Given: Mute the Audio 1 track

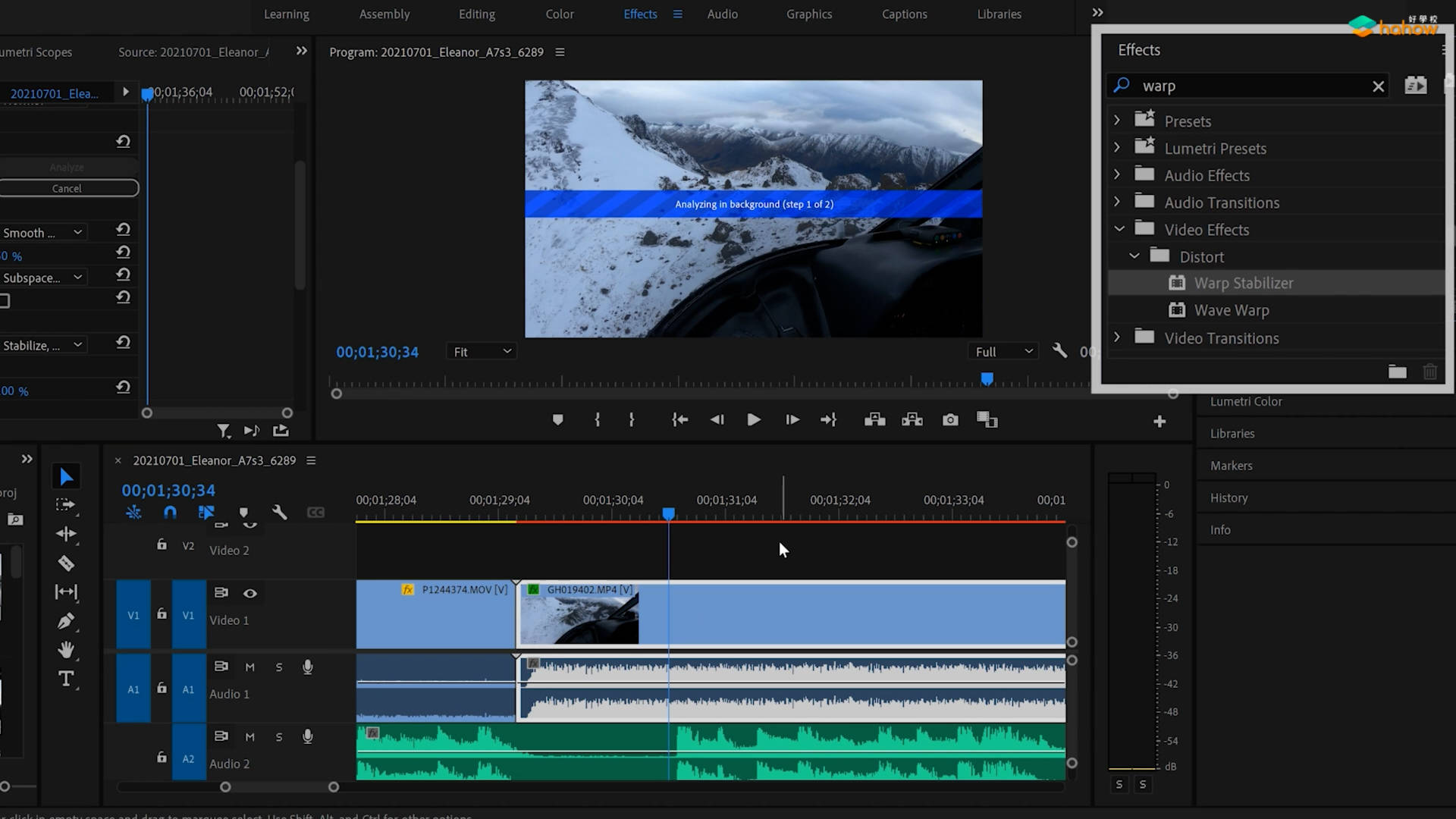Looking at the screenshot, I should click(249, 667).
